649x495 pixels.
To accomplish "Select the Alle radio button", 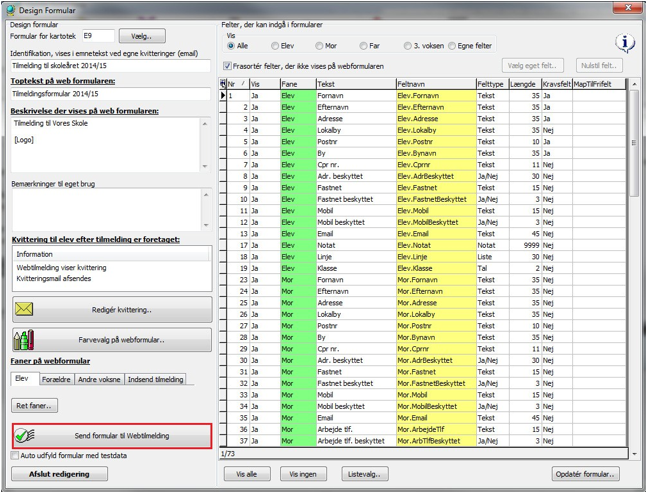I will (231, 46).
